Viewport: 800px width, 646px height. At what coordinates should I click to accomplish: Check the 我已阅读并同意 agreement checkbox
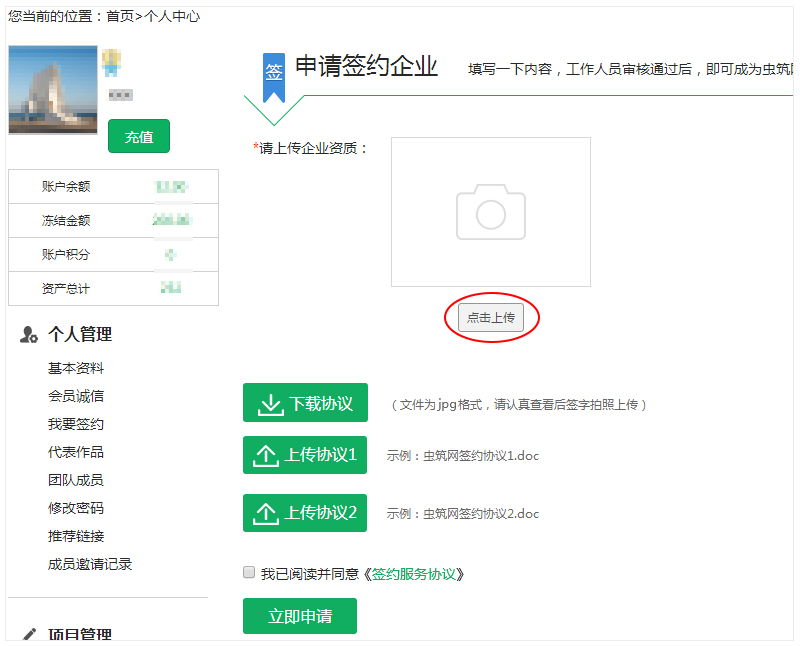click(x=248, y=571)
